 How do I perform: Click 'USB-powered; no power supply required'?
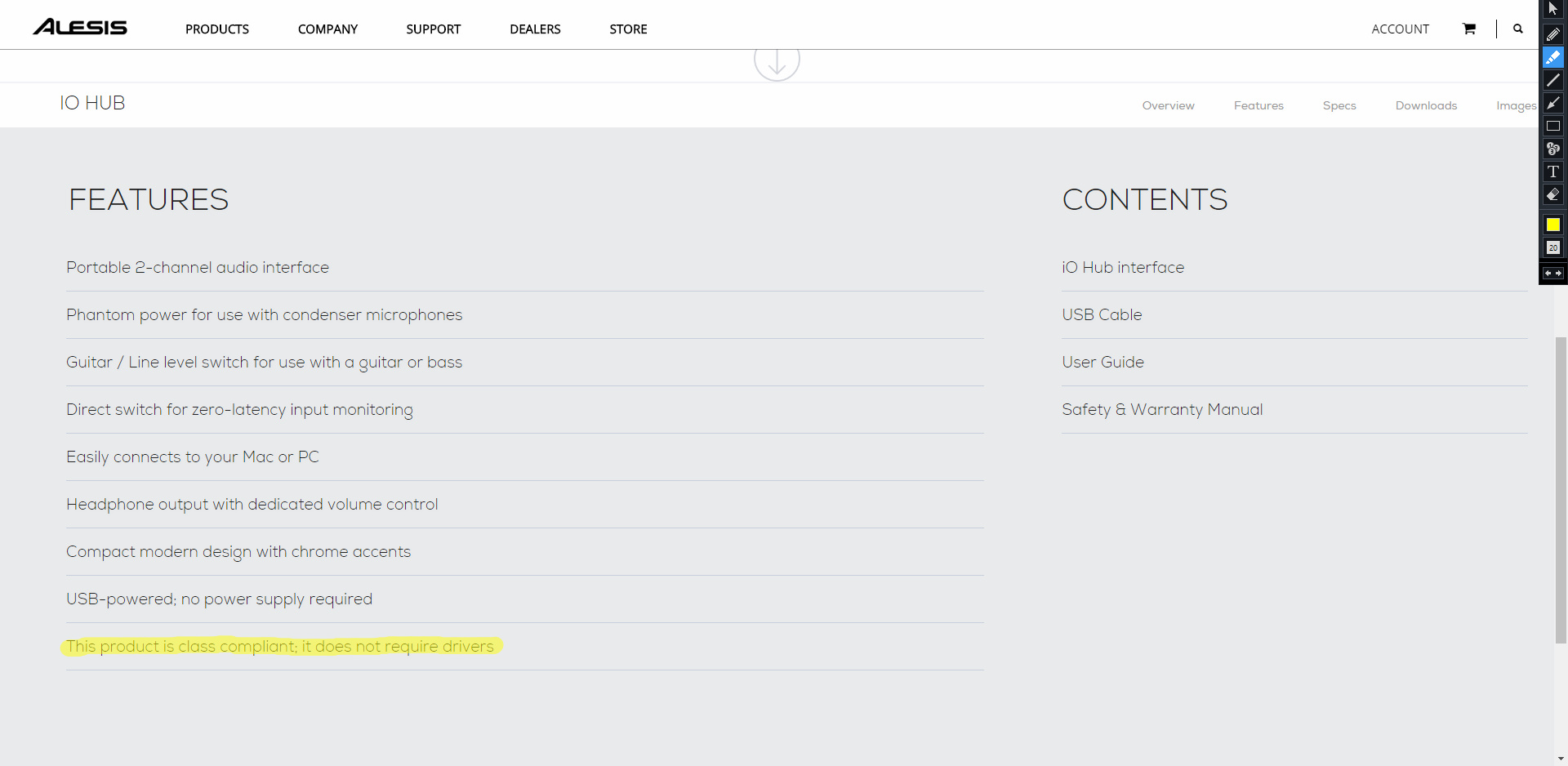click(x=219, y=599)
